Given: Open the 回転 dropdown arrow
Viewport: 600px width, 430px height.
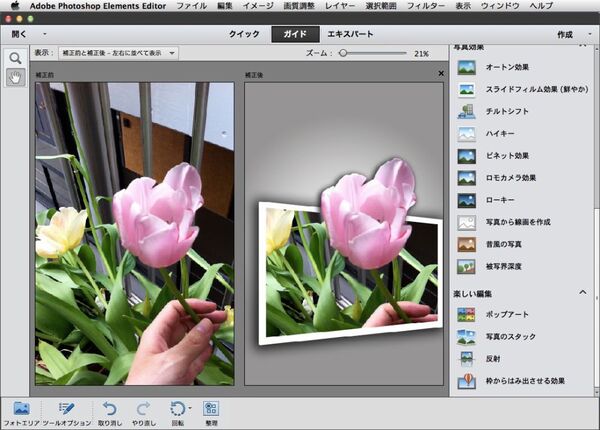Looking at the screenshot, I should [190, 408].
